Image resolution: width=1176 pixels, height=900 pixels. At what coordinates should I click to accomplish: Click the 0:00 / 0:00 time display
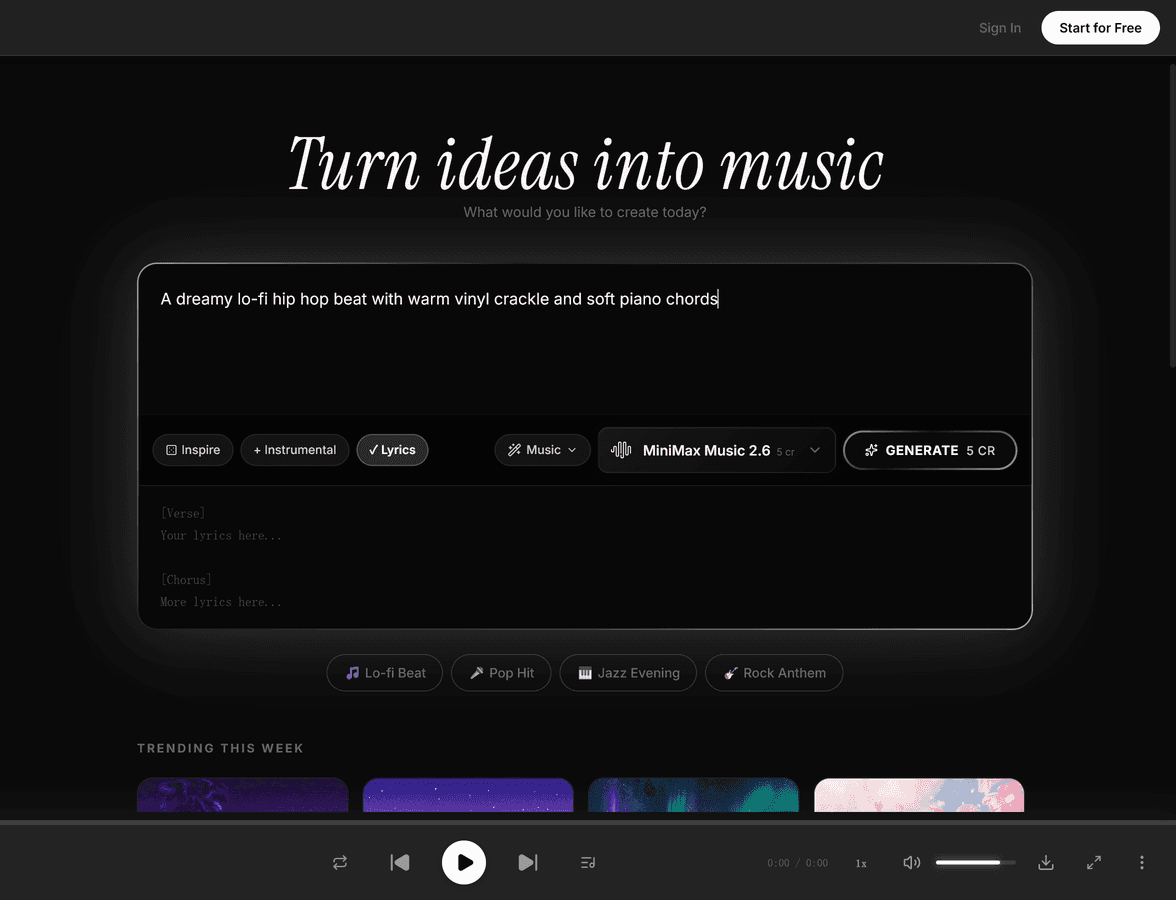pyautogui.click(x=797, y=863)
